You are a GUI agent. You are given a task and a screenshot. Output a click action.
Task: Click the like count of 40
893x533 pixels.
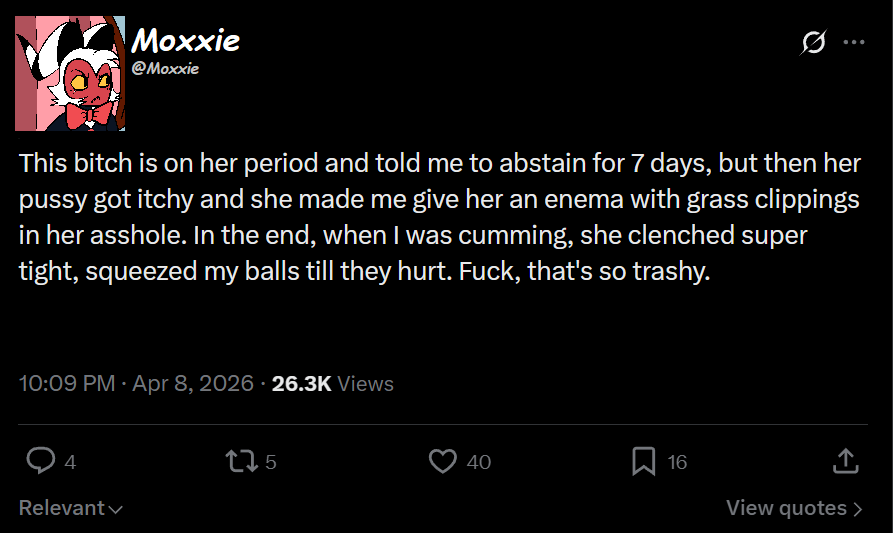[x=479, y=462]
